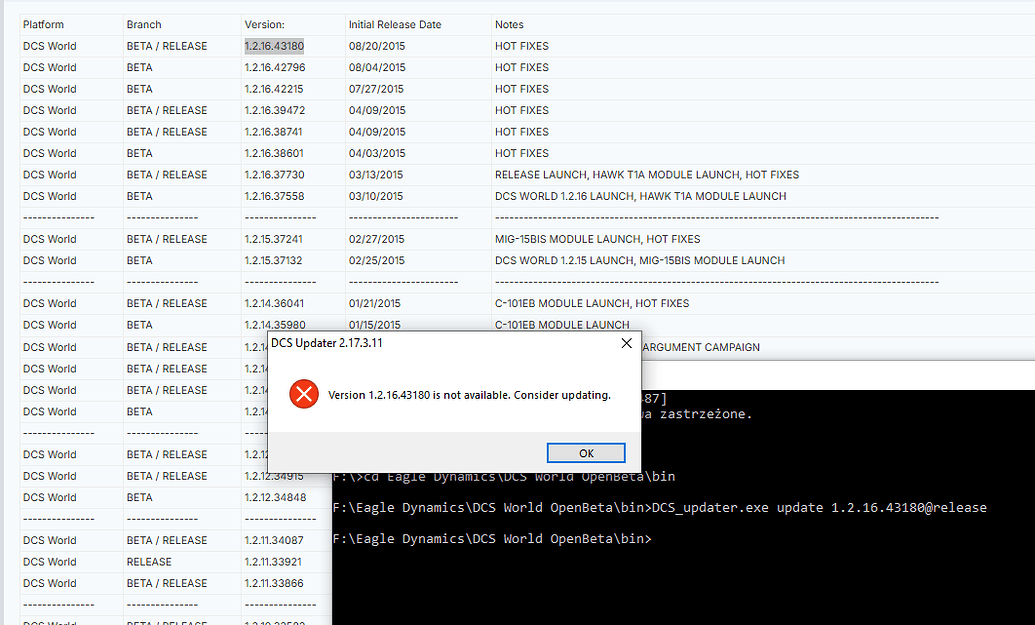Select version 1.2.12.34848 in the table

pos(275,497)
